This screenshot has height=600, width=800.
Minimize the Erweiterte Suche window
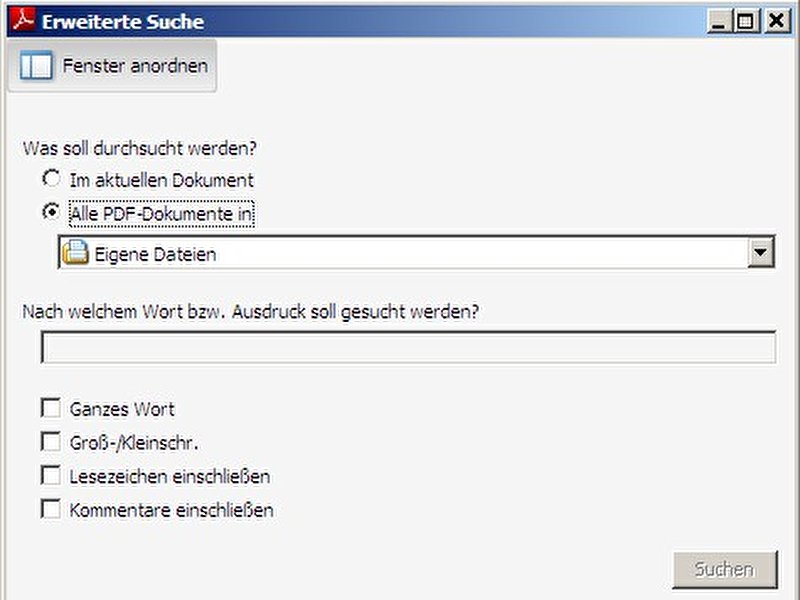[x=718, y=21]
